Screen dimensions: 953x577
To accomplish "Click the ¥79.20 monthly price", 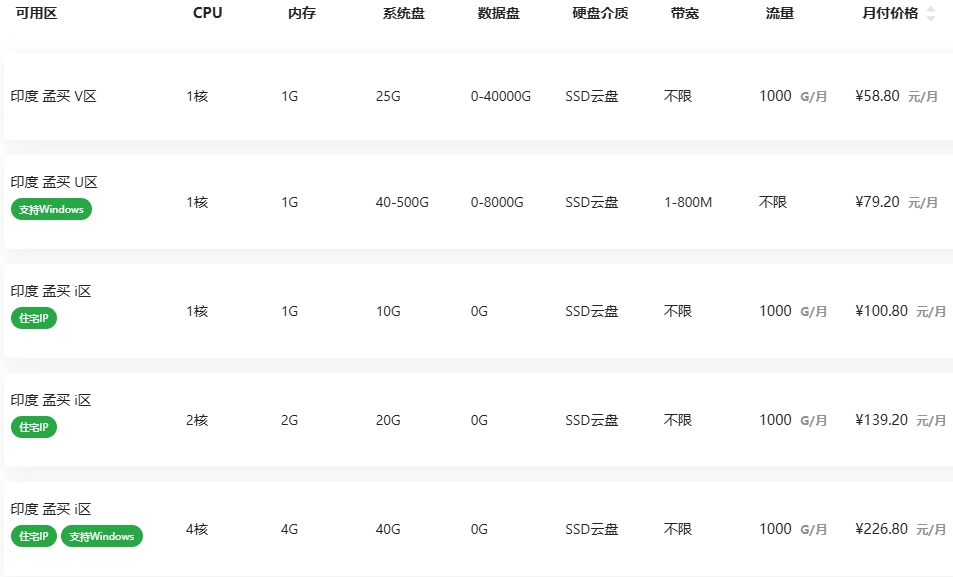I will [x=878, y=202].
